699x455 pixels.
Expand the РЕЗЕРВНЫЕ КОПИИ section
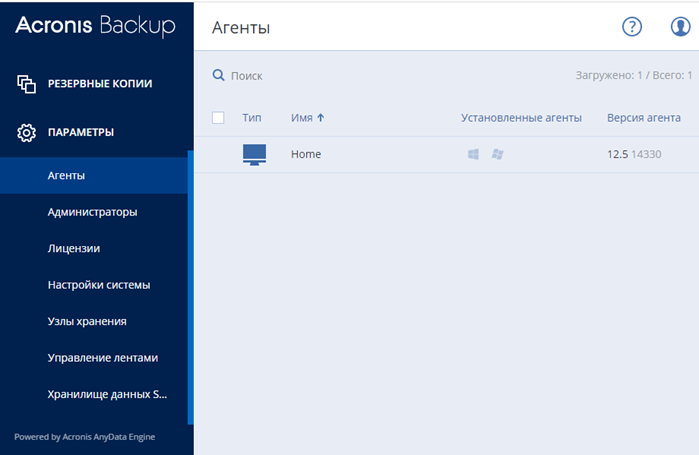[100, 84]
